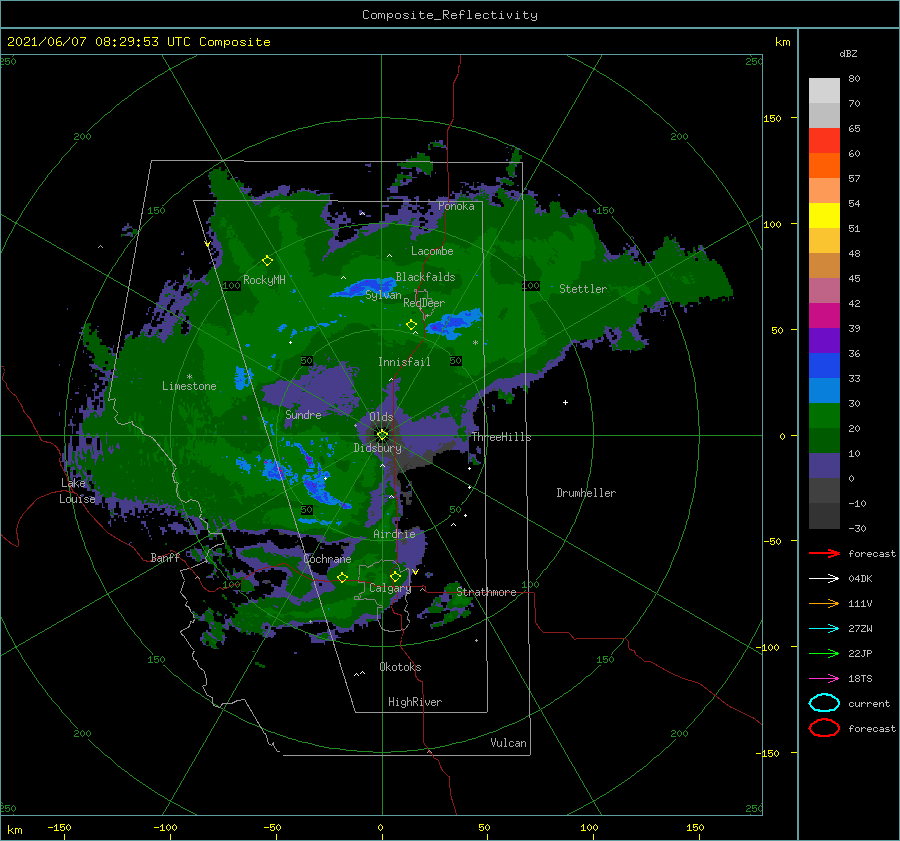
Task: Click the green 22JP arrow icon
Action: (824, 653)
